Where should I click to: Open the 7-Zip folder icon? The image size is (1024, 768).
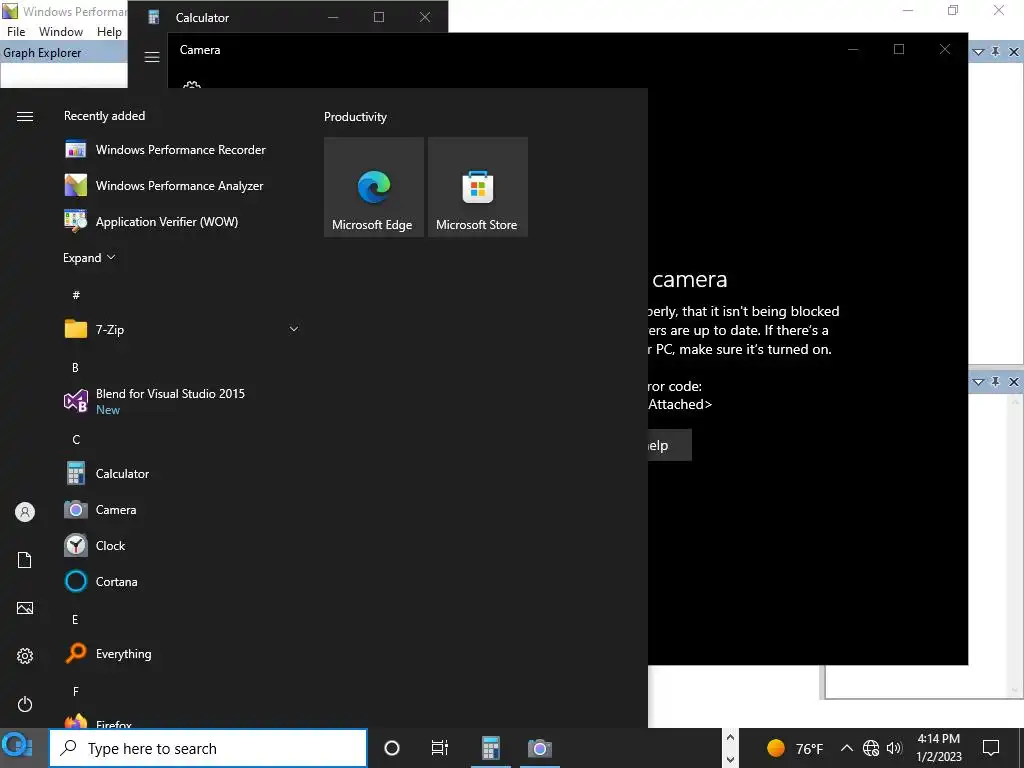pos(76,329)
